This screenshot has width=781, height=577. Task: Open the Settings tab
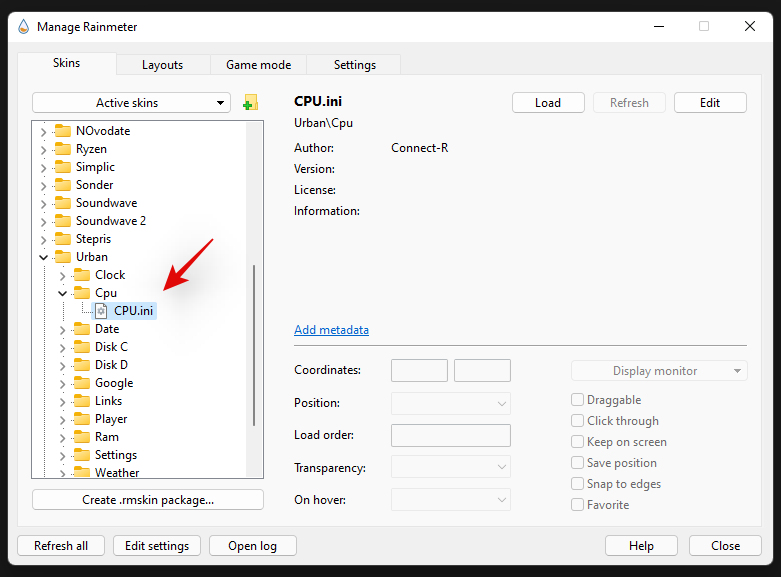pyautogui.click(x=355, y=65)
